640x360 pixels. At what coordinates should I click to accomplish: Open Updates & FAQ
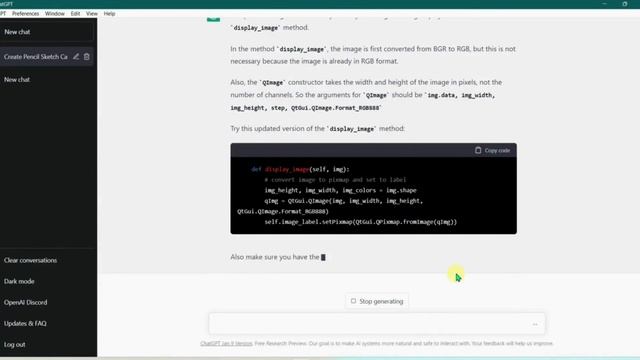pyautogui.click(x=25, y=323)
